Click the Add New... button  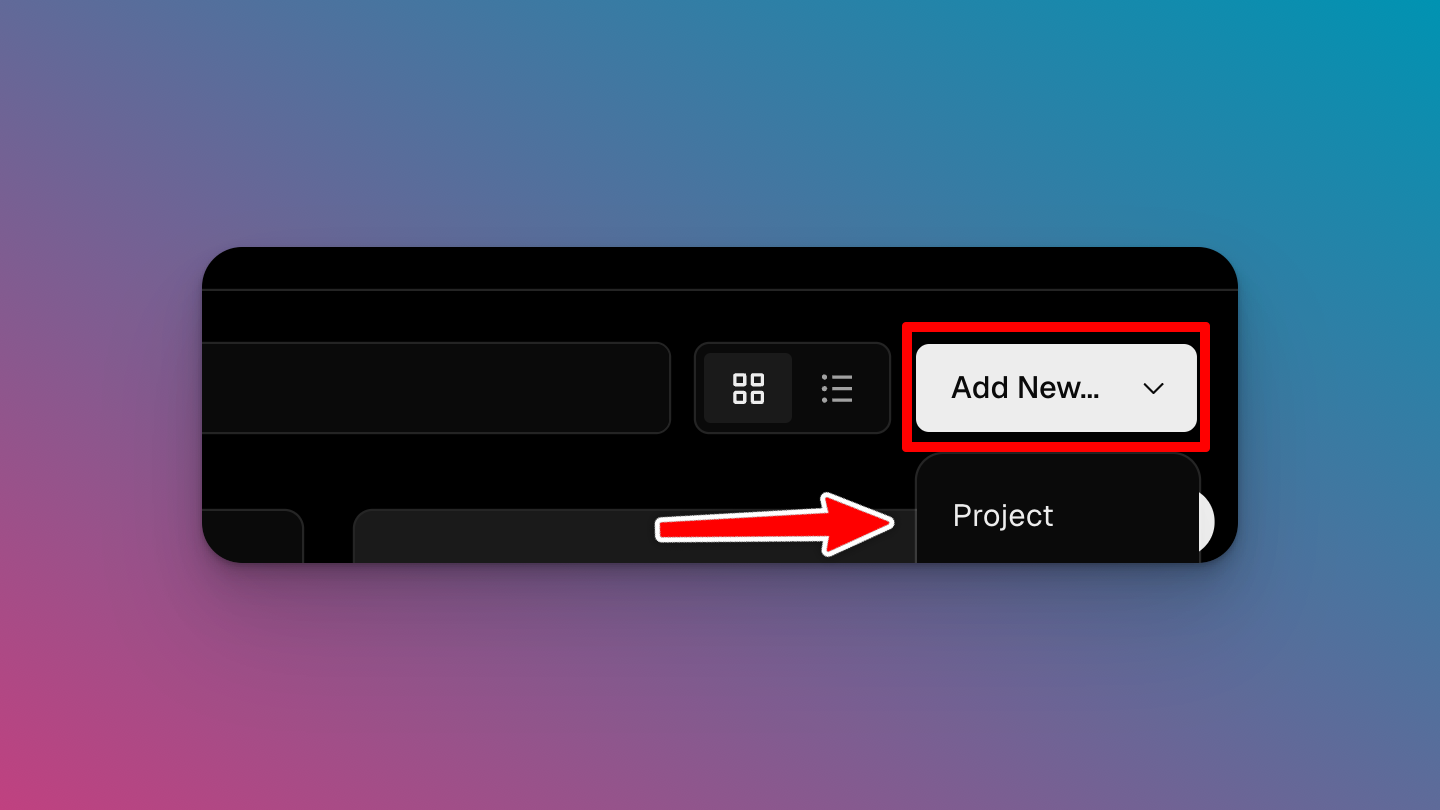pos(1056,388)
